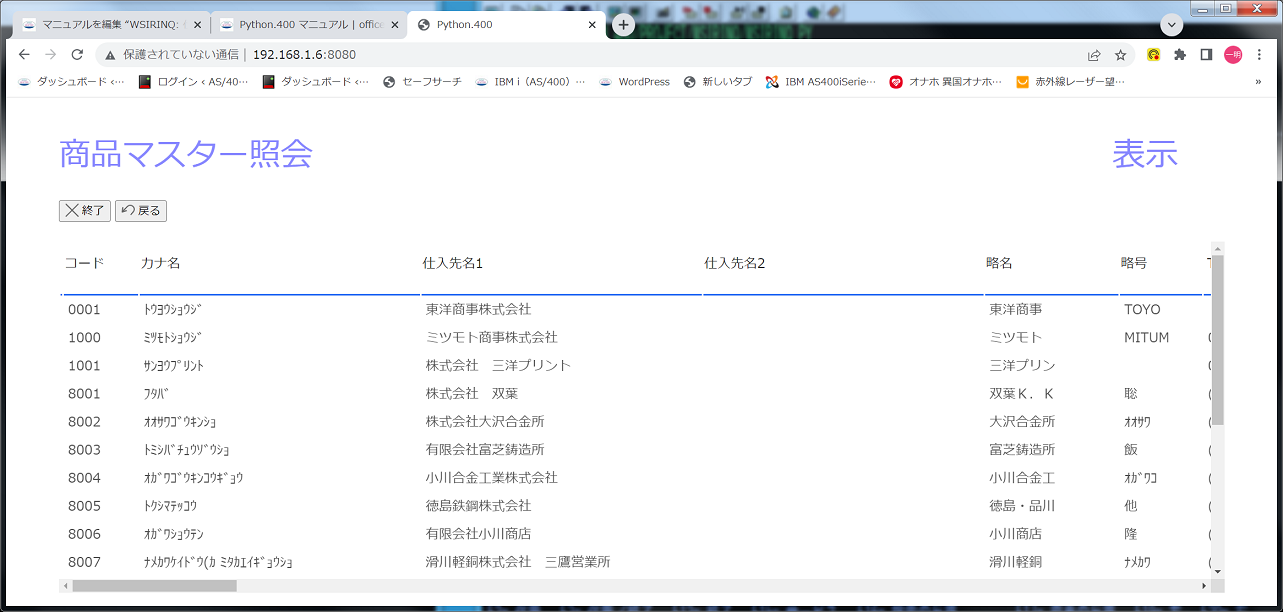This screenshot has width=1283, height=612.
Task: Click the table's vertical scrollbar down arrow
Action: pos(1217,571)
